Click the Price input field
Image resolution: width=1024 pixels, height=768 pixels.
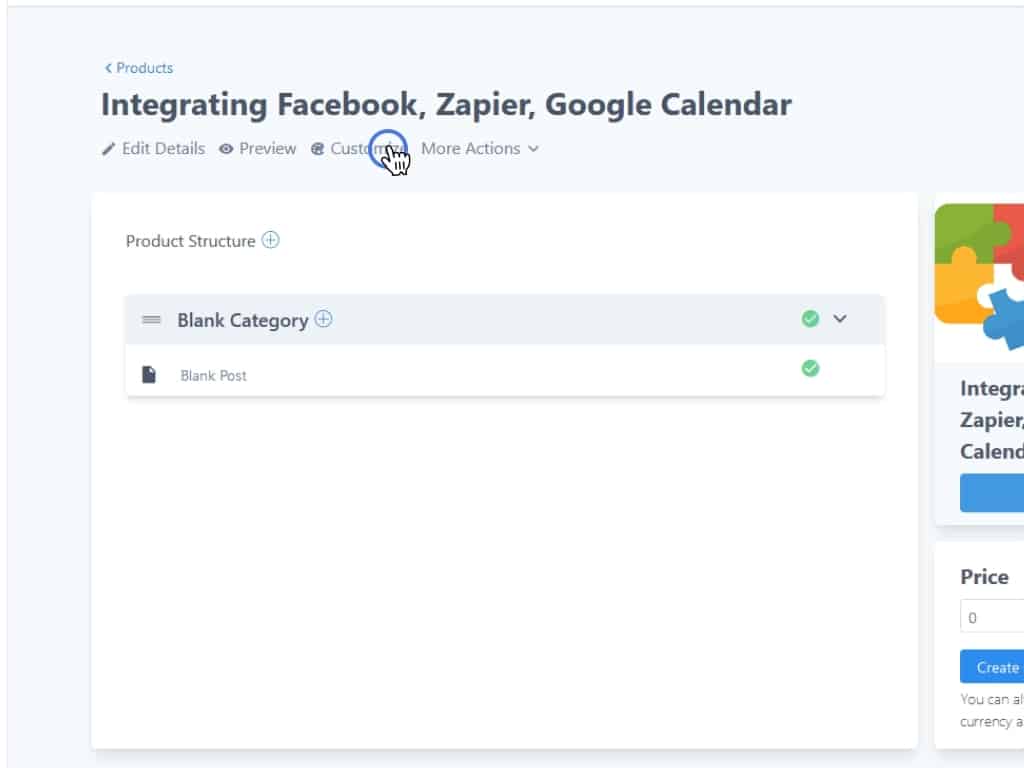pyautogui.click(x=992, y=617)
